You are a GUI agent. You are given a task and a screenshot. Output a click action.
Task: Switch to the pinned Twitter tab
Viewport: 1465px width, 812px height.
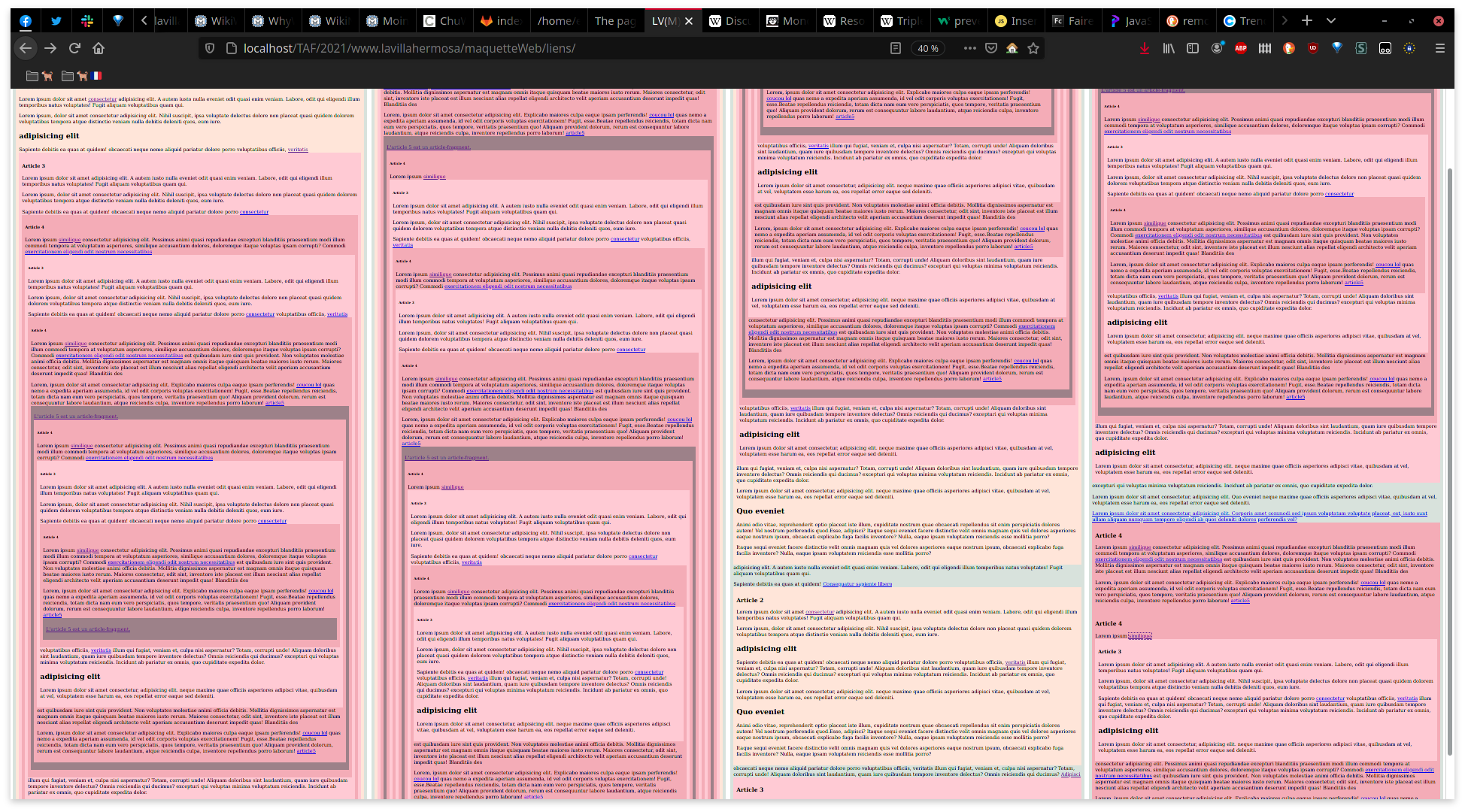[x=56, y=21]
